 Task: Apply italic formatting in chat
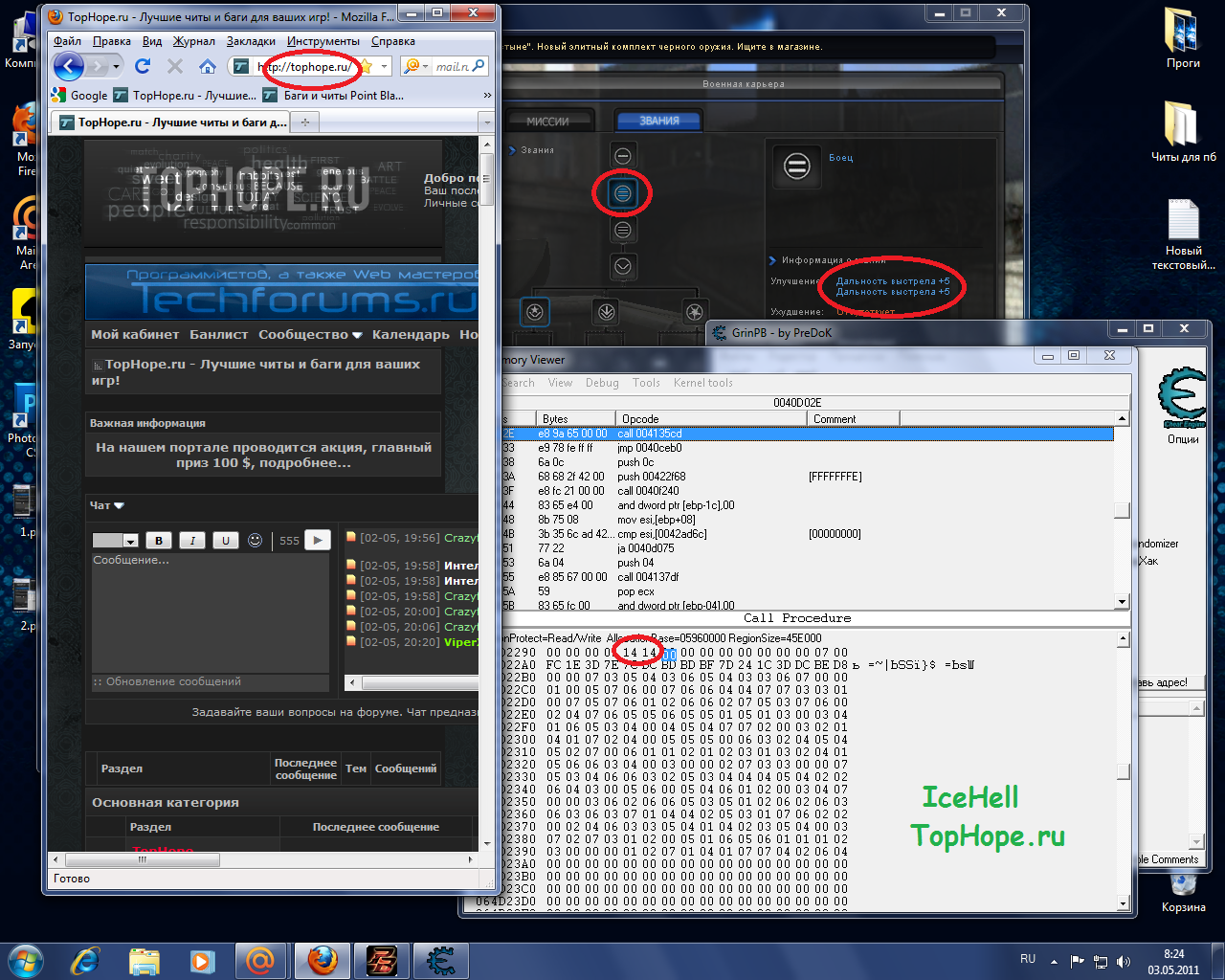coord(192,540)
